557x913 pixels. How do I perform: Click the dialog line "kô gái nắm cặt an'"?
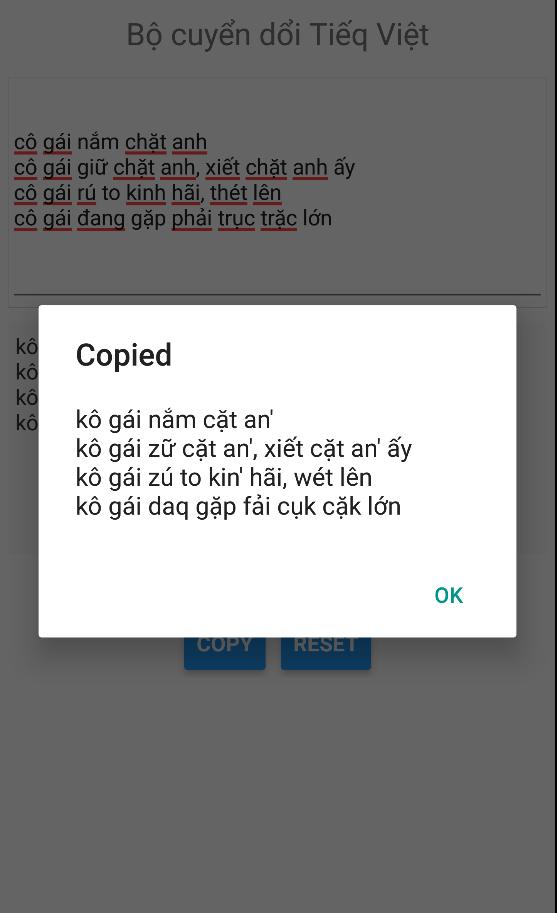click(x=174, y=420)
